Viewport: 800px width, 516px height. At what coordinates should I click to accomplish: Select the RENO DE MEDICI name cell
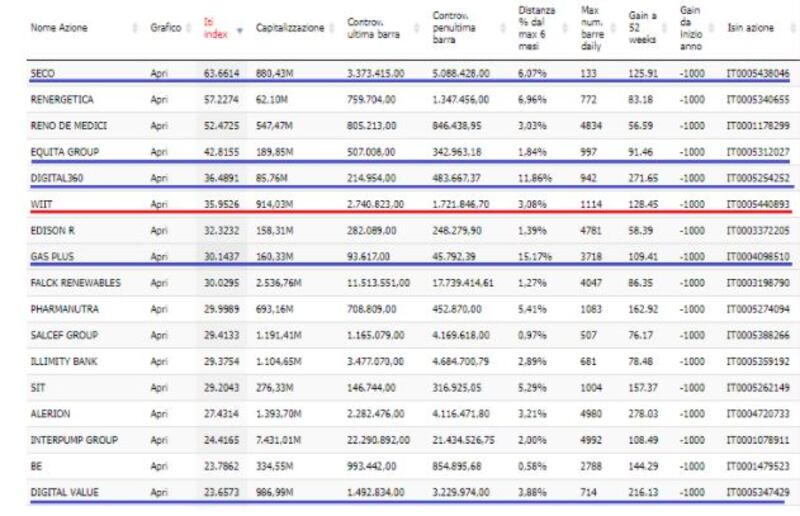point(68,126)
